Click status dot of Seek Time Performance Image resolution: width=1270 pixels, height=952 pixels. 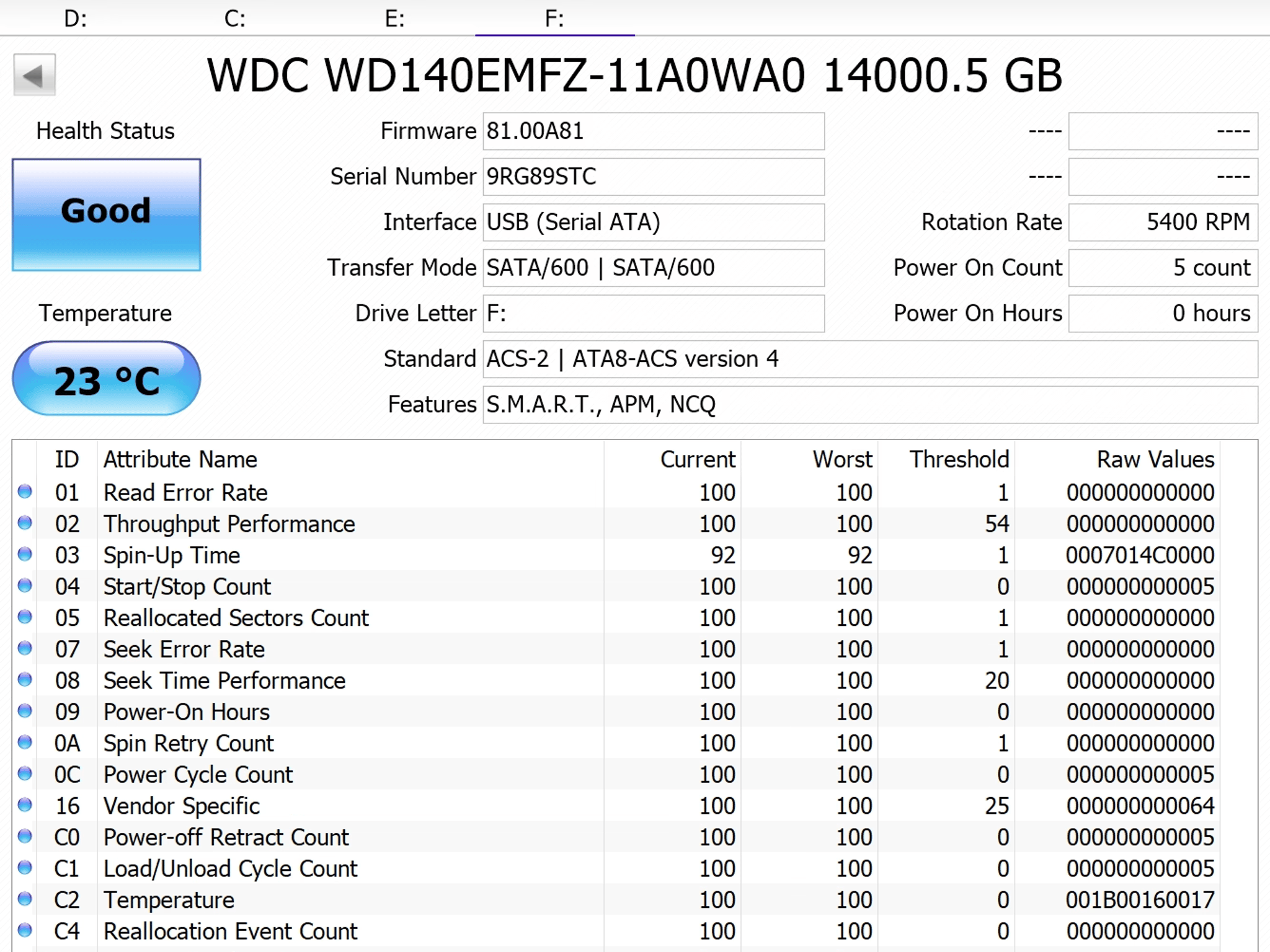pos(25,680)
